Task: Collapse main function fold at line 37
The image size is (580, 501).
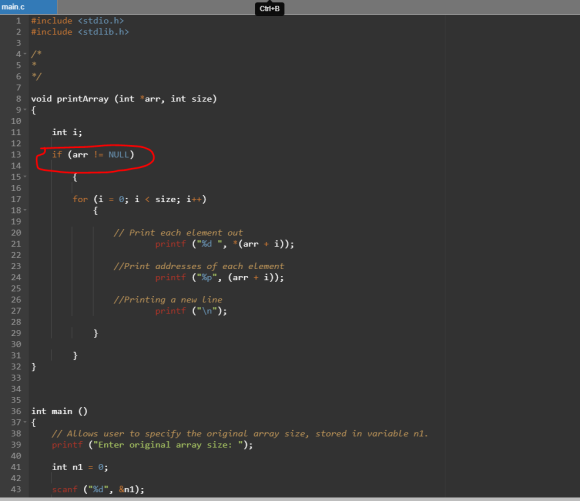Action: (x=25, y=422)
